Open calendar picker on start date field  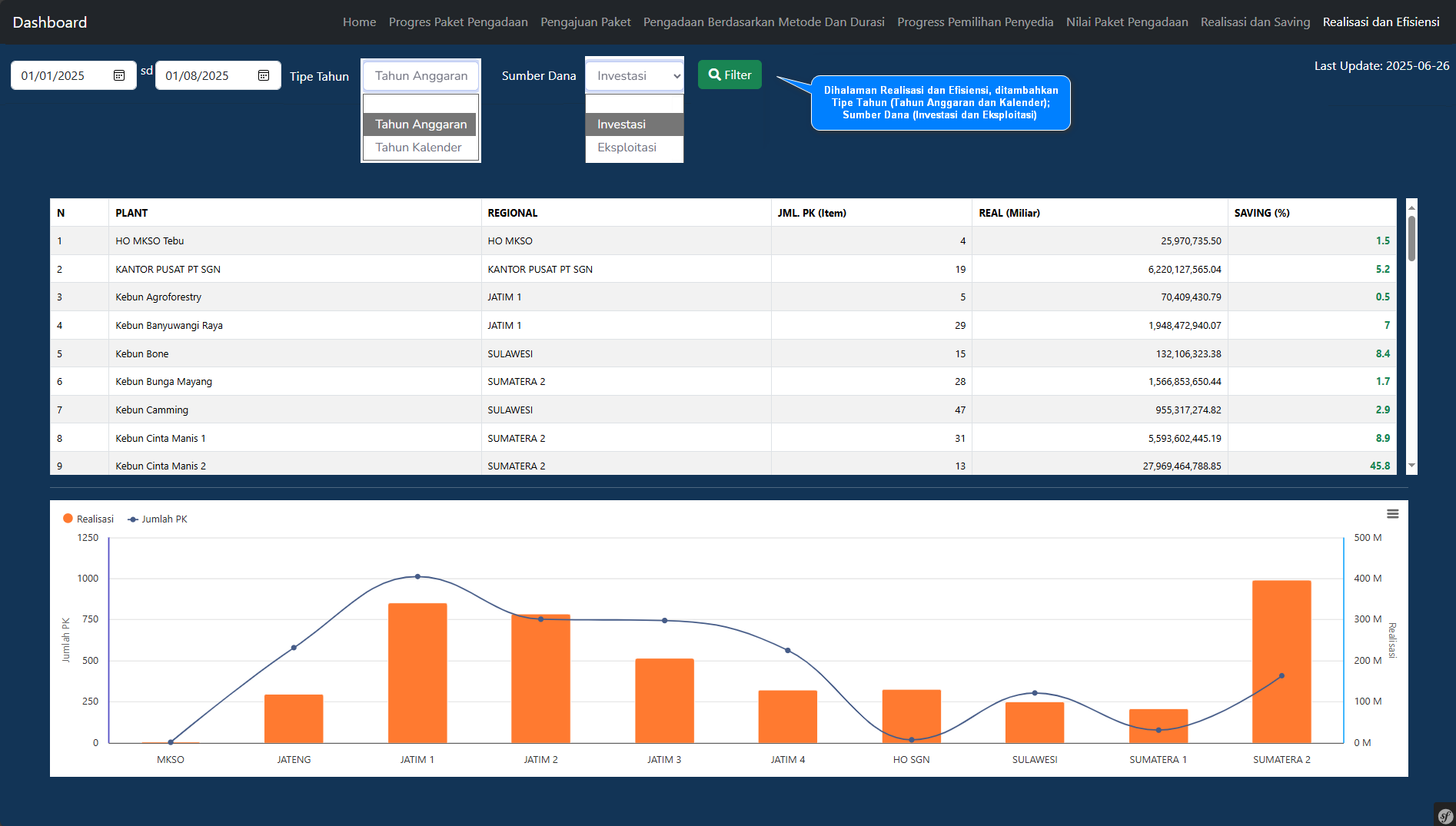click(119, 75)
